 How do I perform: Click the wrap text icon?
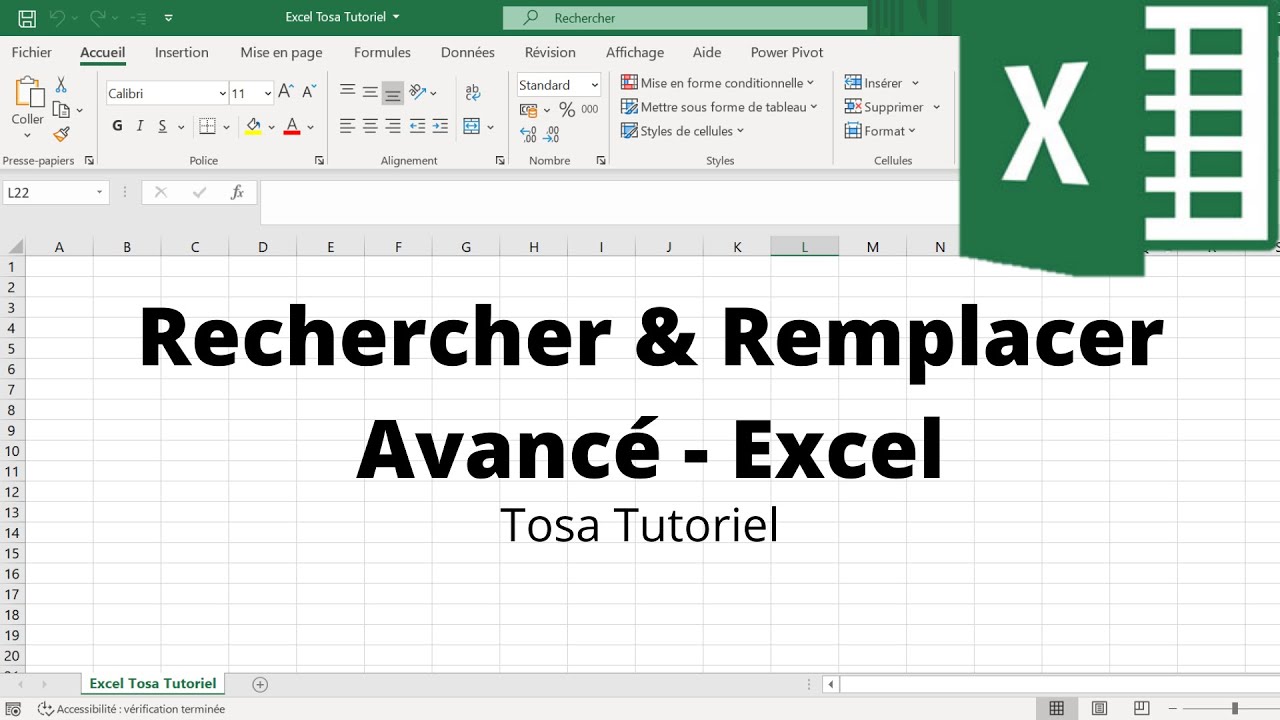(473, 92)
